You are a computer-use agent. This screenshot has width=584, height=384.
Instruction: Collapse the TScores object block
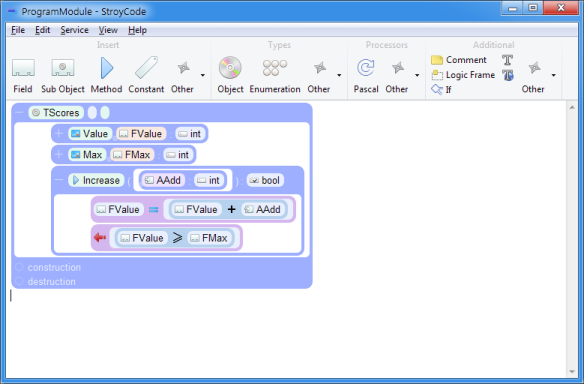19,112
